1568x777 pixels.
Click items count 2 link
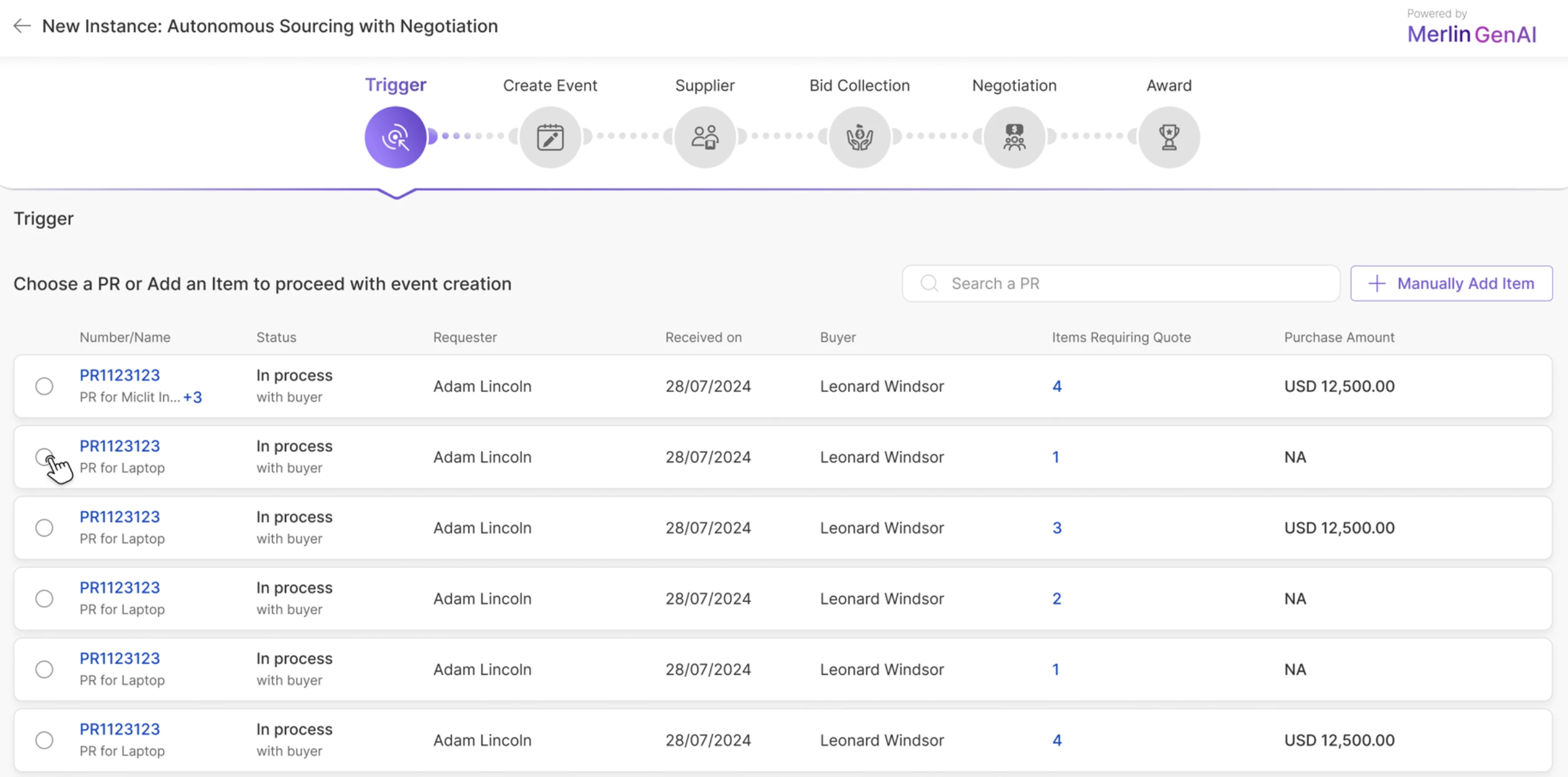[1057, 598]
